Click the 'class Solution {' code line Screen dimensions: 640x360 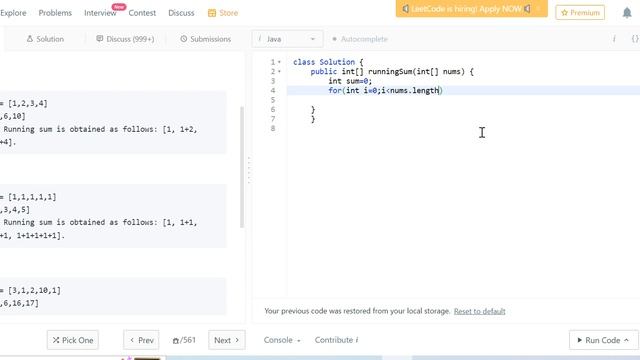pyautogui.click(x=328, y=62)
